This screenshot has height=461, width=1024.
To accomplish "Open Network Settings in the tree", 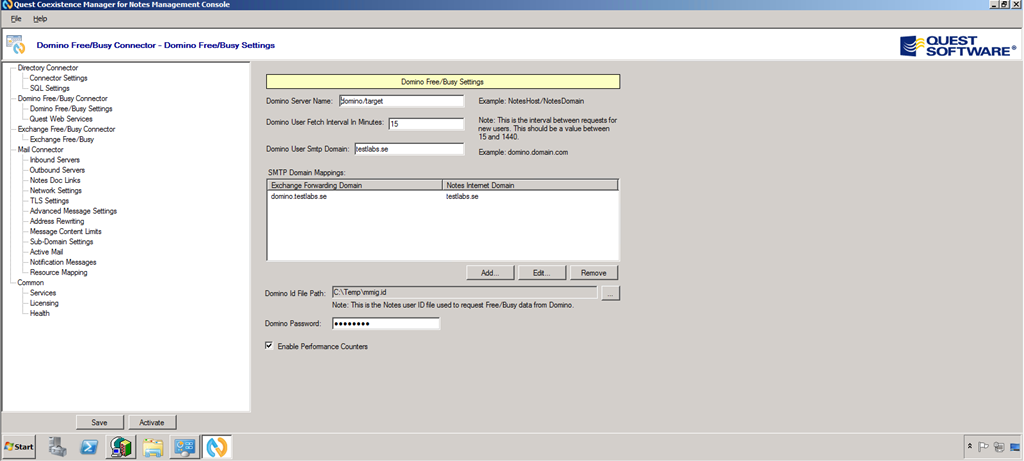I will tap(56, 191).
